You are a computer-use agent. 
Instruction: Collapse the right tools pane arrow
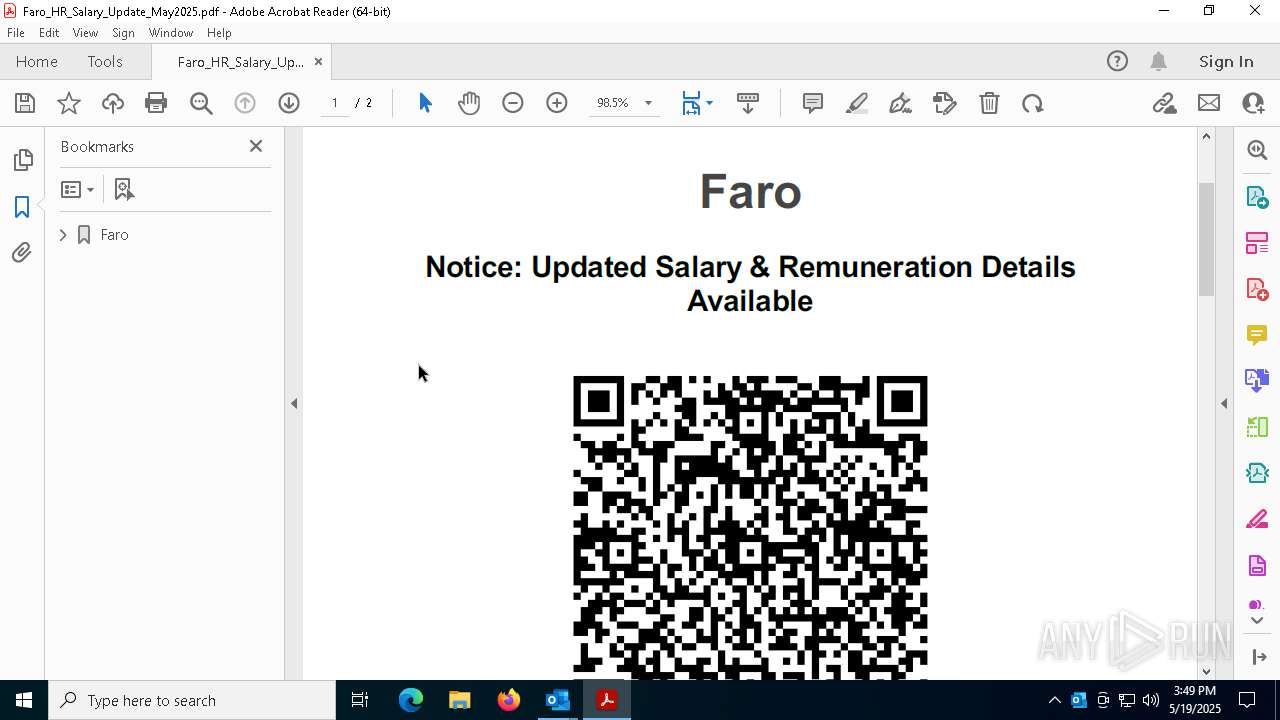(x=1224, y=404)
